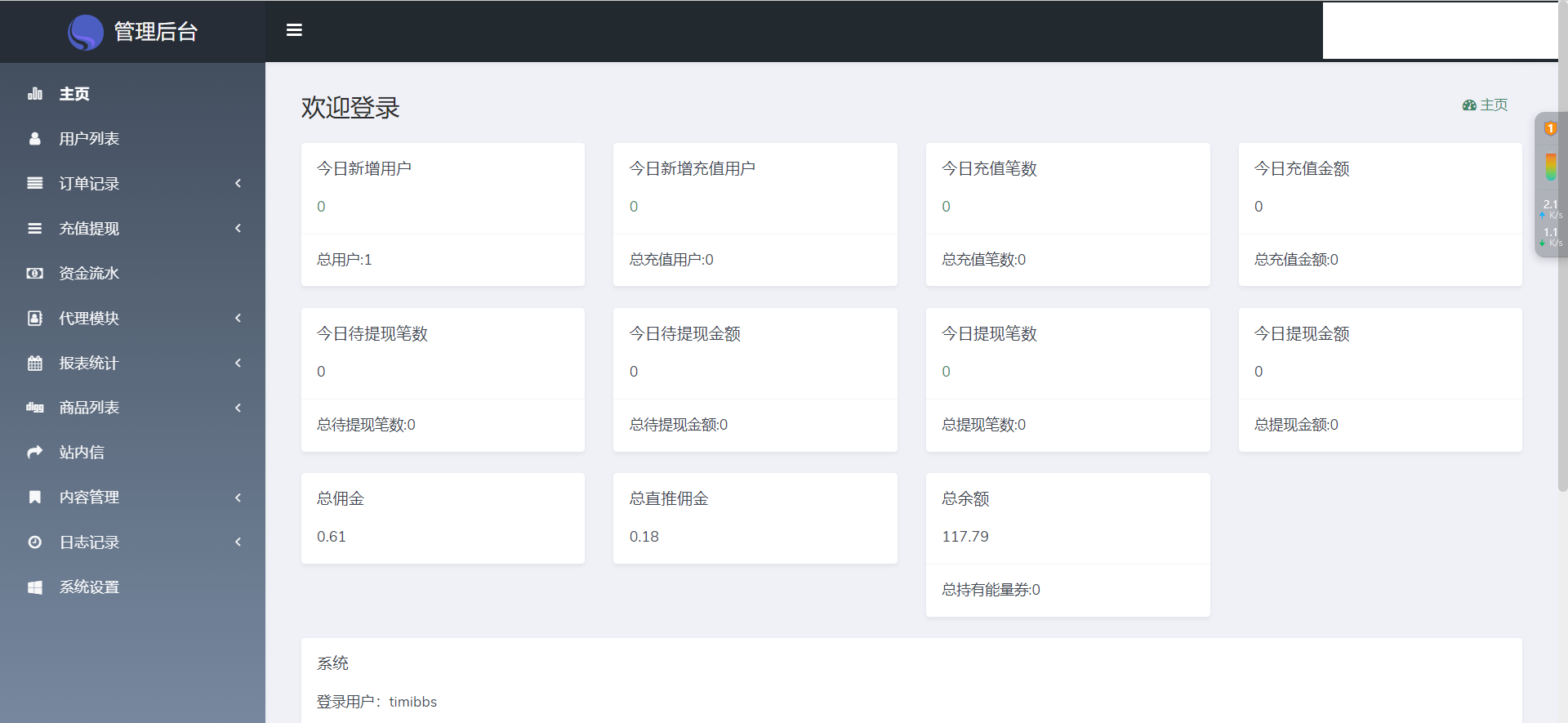Click the 今日新增用户 card title
Image resolution: width=1568 pixels, height=723 pixels.
[364, 168]
